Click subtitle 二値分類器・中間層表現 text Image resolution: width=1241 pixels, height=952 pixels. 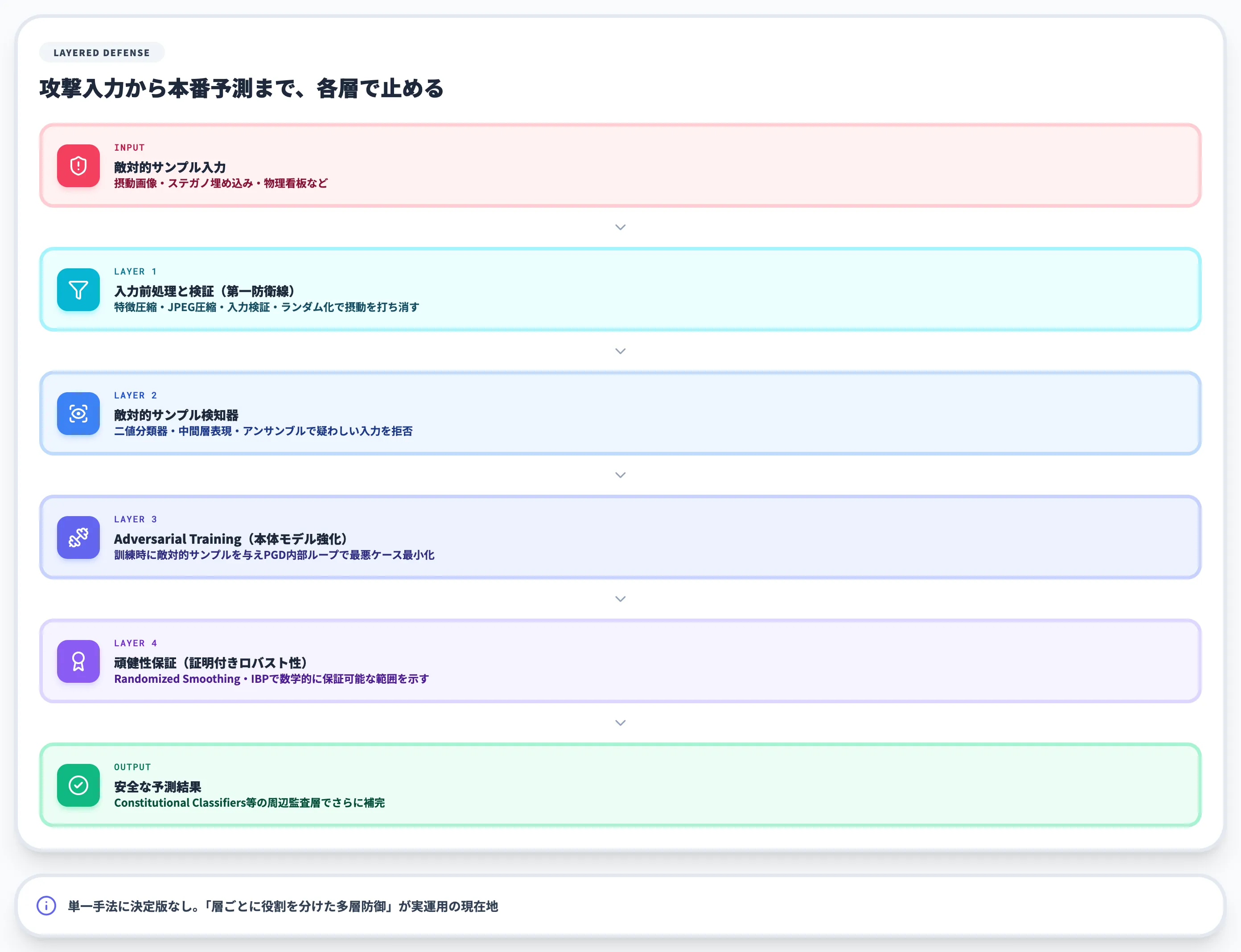[x=263, y=431]
